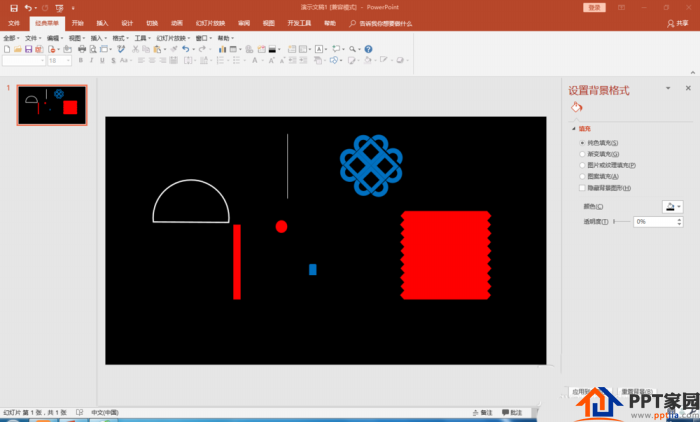Toggle text Shadow S button
Screen dimensions: 700x422
tap(113, 60)
